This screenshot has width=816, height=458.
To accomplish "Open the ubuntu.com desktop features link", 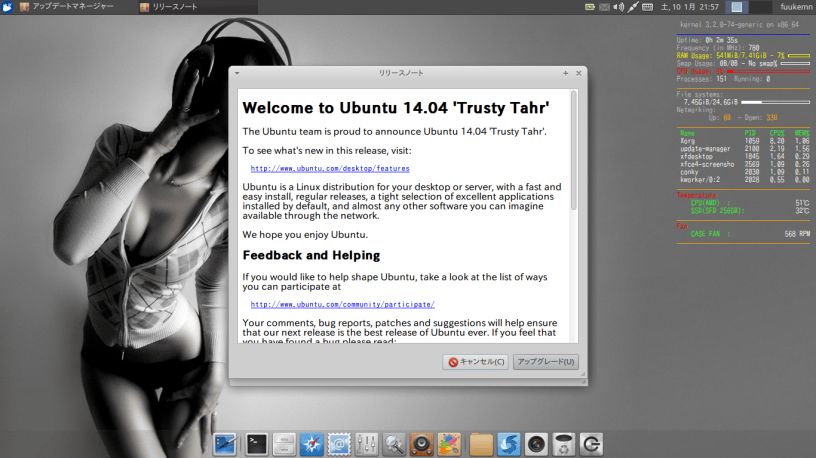I will coord(330,169).
